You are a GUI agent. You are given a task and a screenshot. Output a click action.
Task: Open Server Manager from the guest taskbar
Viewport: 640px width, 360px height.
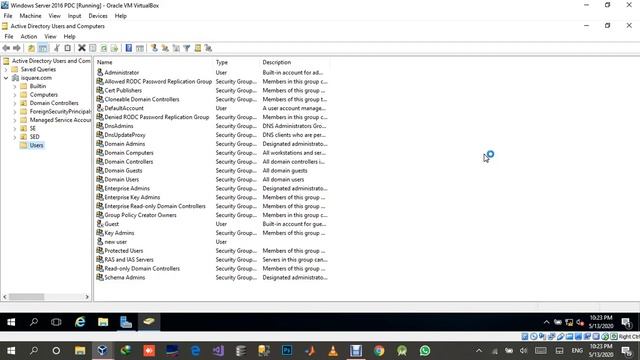126,322
